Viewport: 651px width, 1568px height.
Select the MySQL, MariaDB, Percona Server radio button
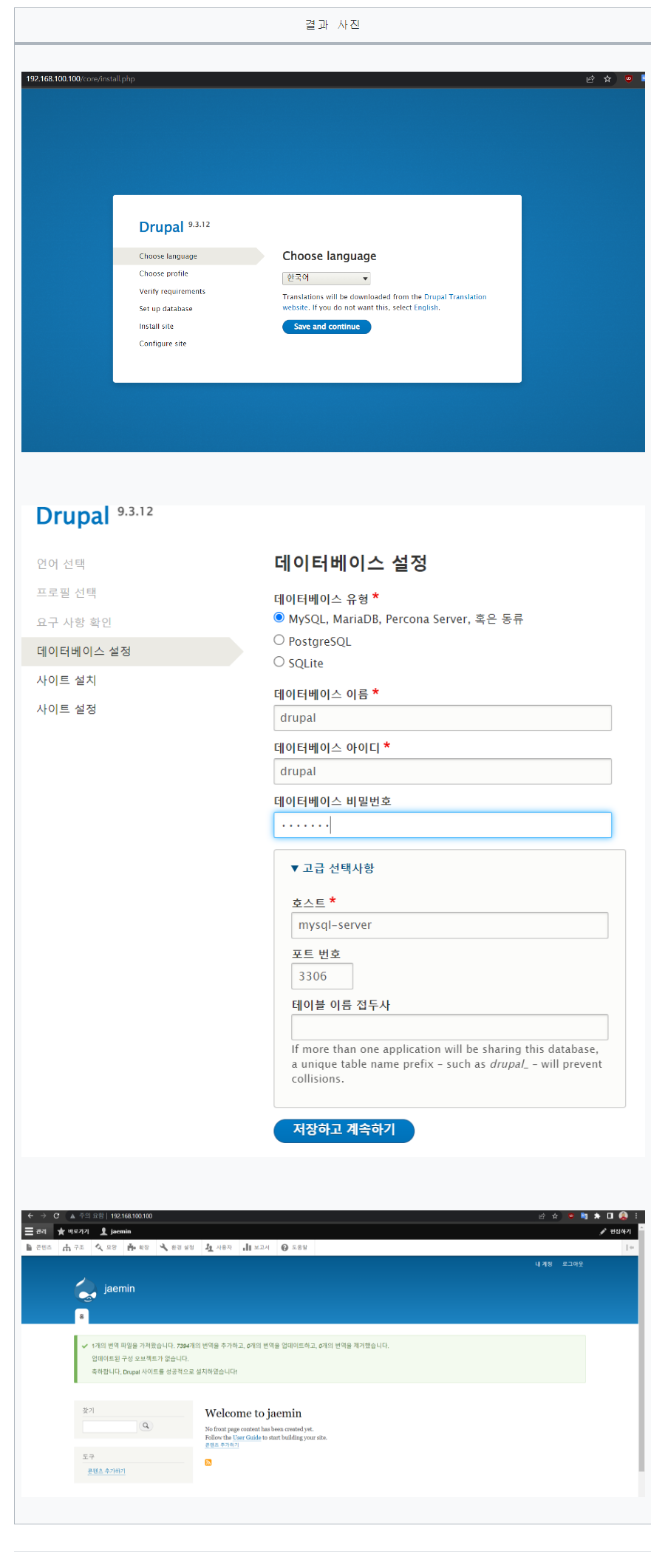(x=279, y=618)
